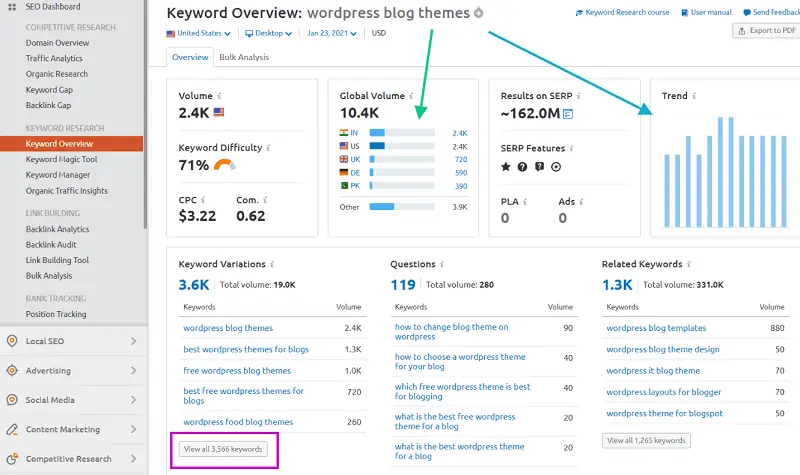Click the Related Keywords info icon
The image size is (800, 475).
689,264
